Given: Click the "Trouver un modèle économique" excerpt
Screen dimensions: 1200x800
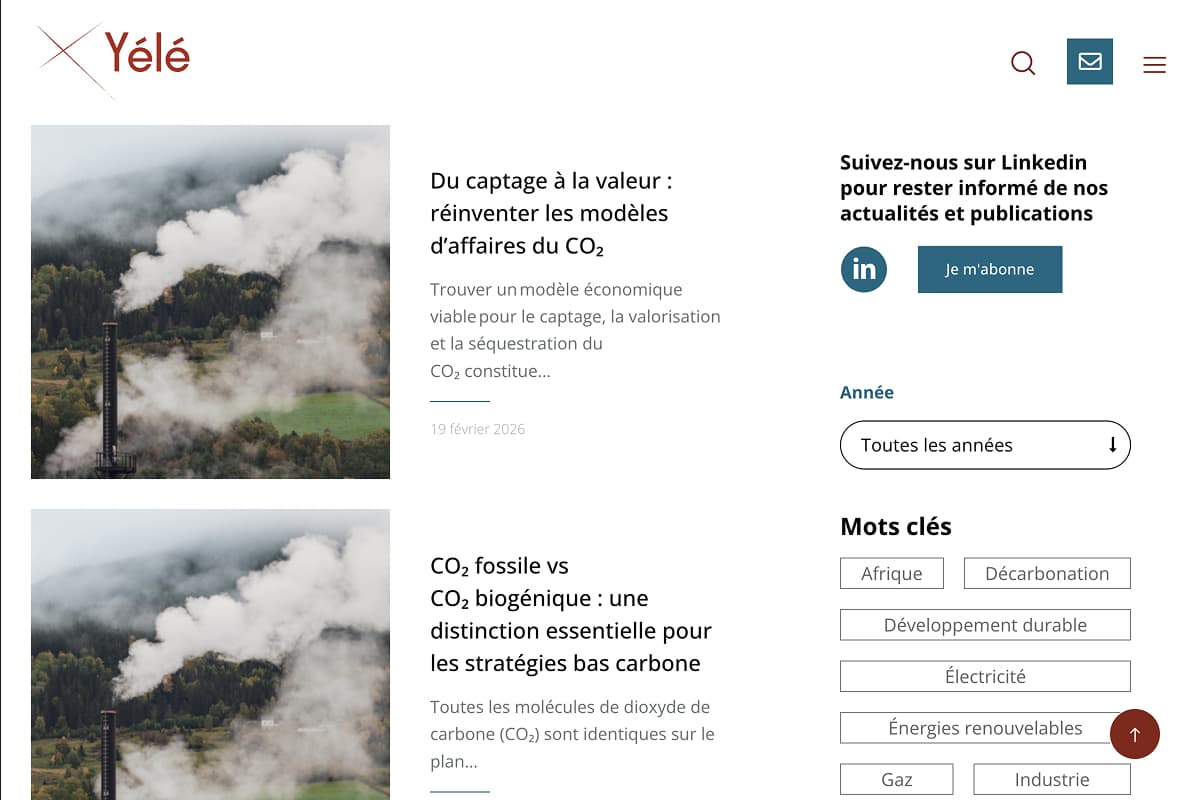Looking at the screenshot, I should pyautogui.click(x=574, y=330).
